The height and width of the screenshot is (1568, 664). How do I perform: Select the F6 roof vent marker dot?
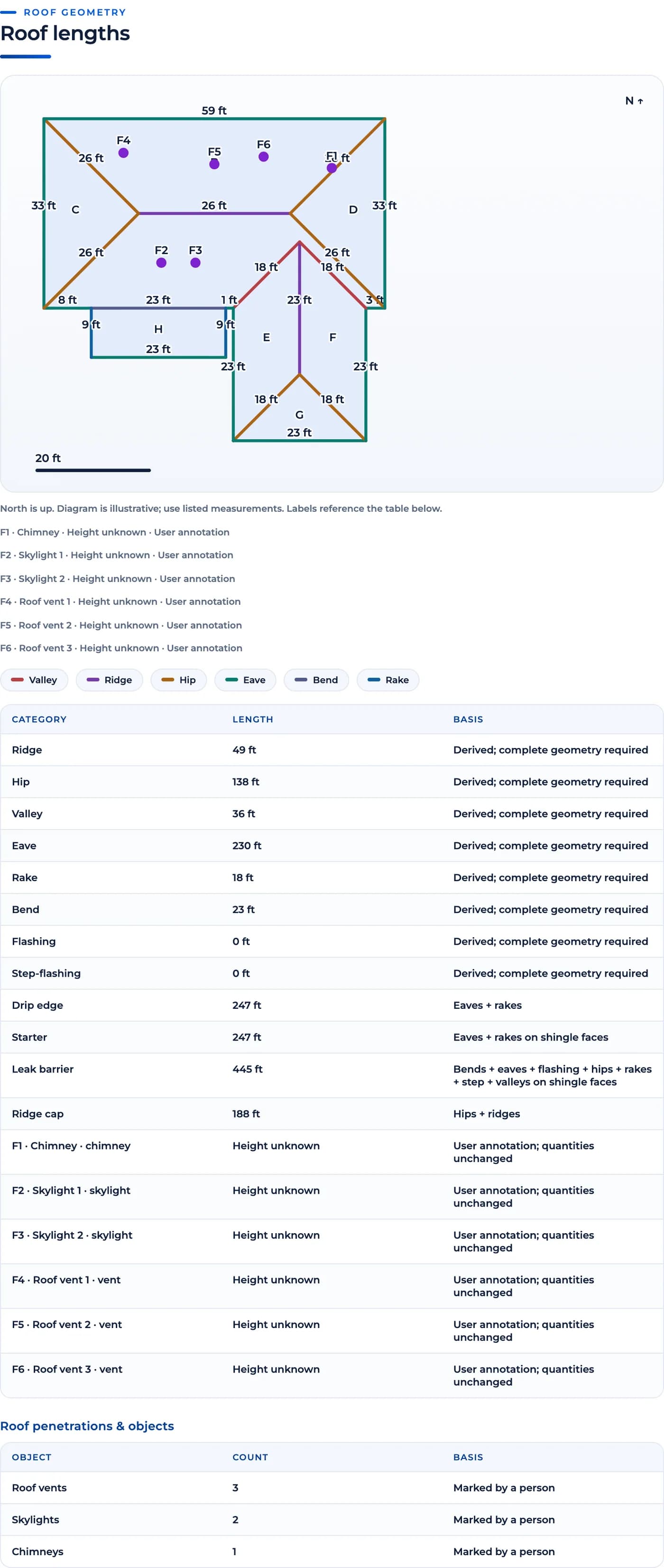[x=264, y=157]
